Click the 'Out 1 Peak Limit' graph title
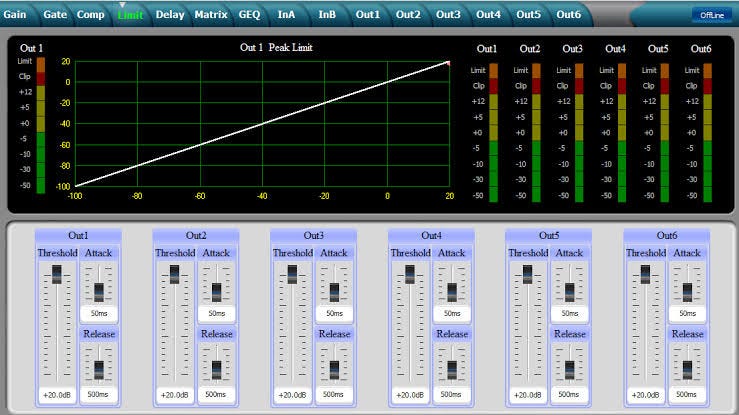This screenshot has width=739, height=415. click(276, 48)
